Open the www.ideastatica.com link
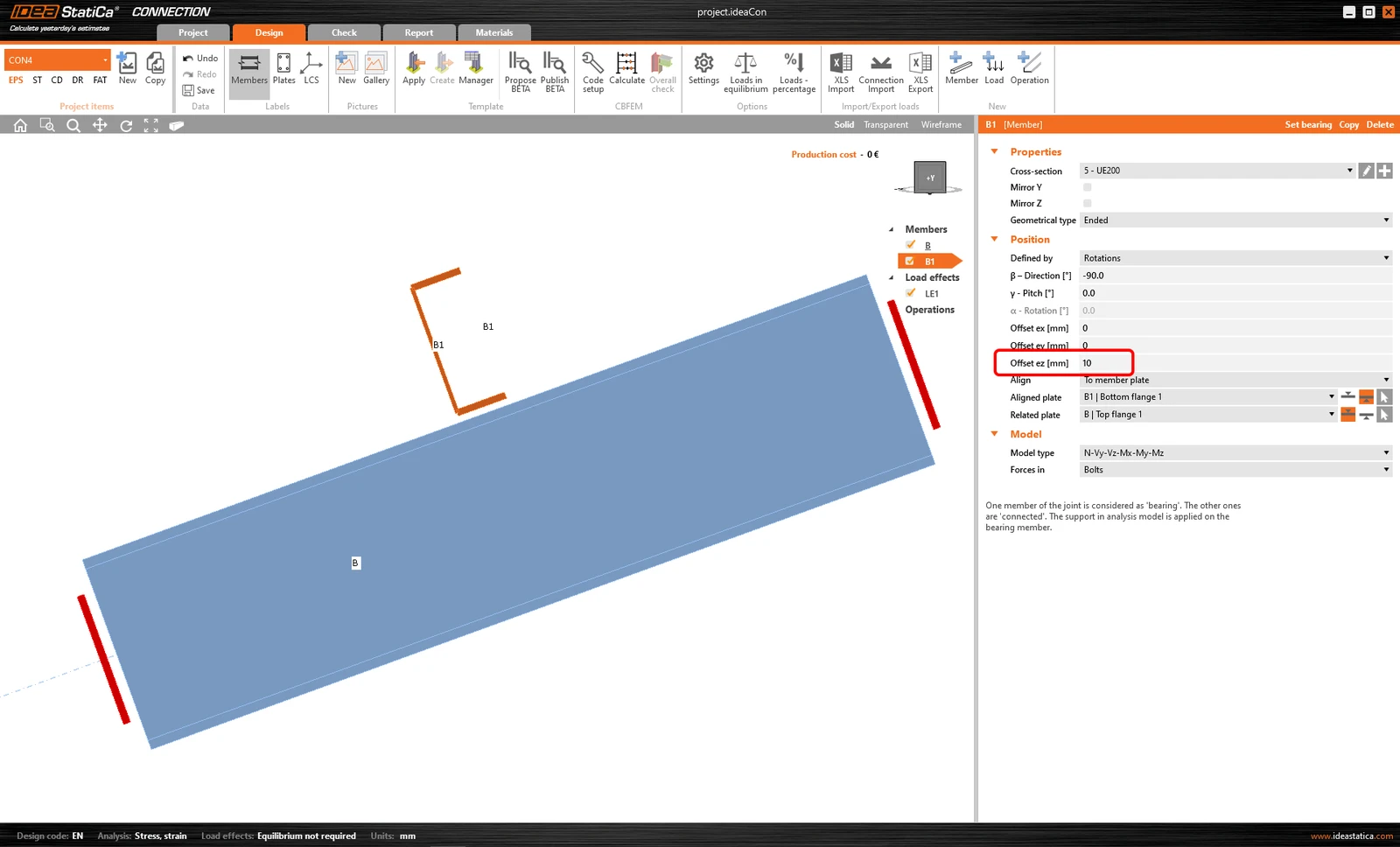This screenshot has width=1400, height=847. click(1352, 836)
